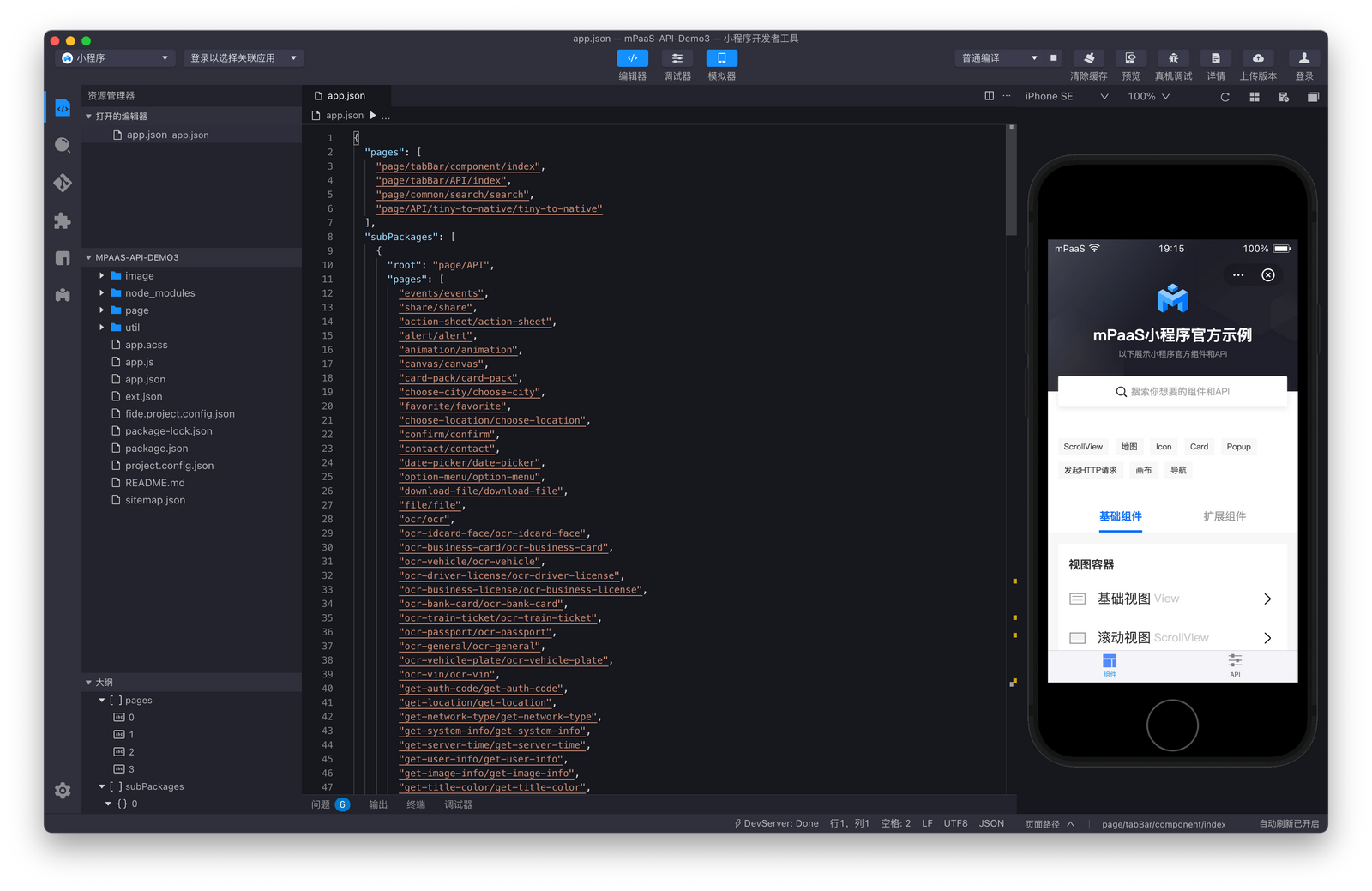Open the extensions puzzle icon in sidebar
Viewport: 1372px width, 891px height.
click(x=63, y=220)
